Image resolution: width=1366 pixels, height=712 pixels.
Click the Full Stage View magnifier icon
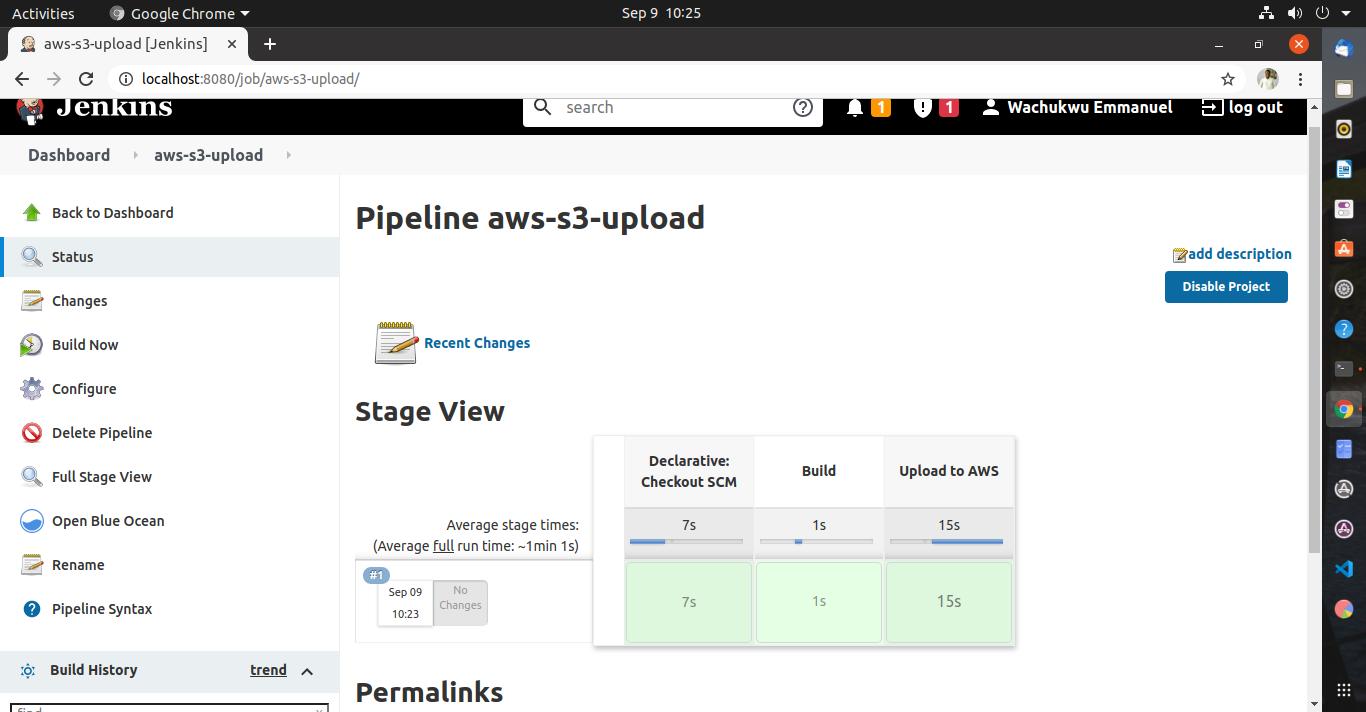32,476
